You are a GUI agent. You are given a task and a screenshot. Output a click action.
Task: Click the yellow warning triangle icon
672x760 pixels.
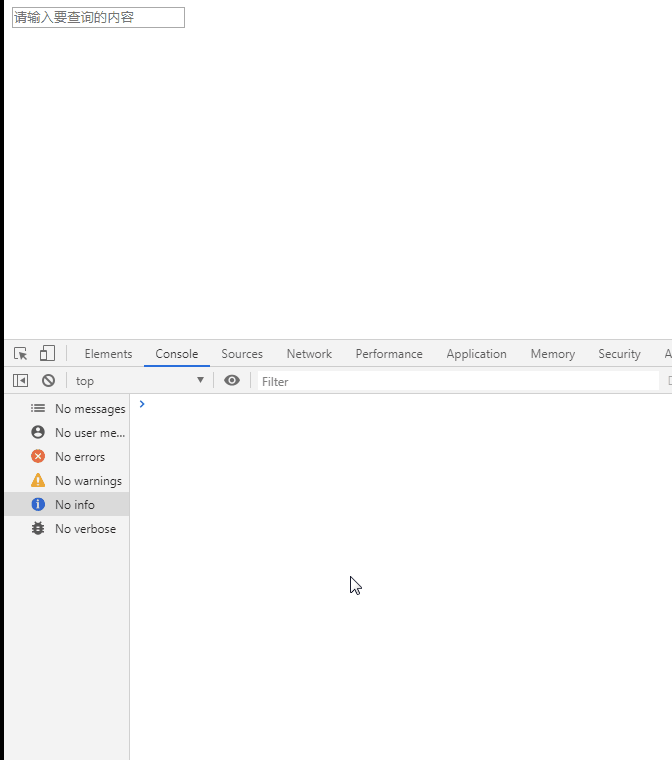tap(38, 480)
